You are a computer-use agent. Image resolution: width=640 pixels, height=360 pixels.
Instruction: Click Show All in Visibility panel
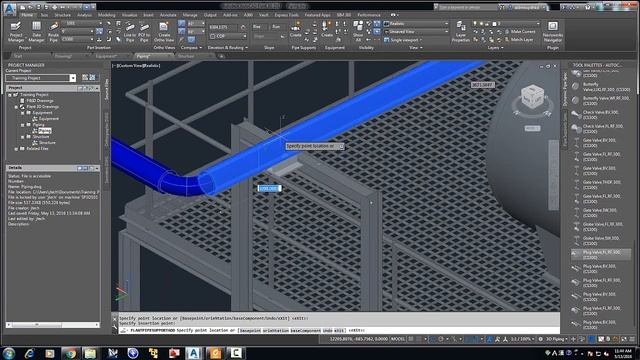tap(358, 32)
